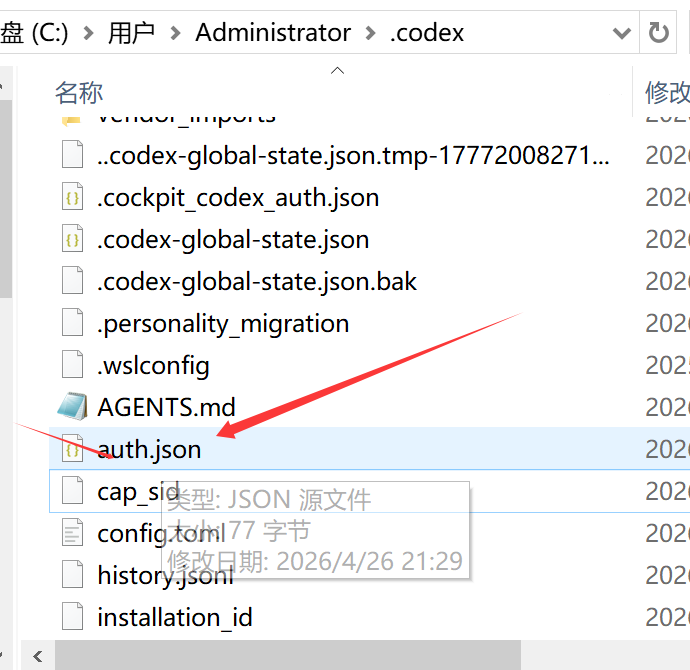Expand the chevron after the C: drive breadcrumb
This screenshot has width=690, height=670.
[88, 33]
